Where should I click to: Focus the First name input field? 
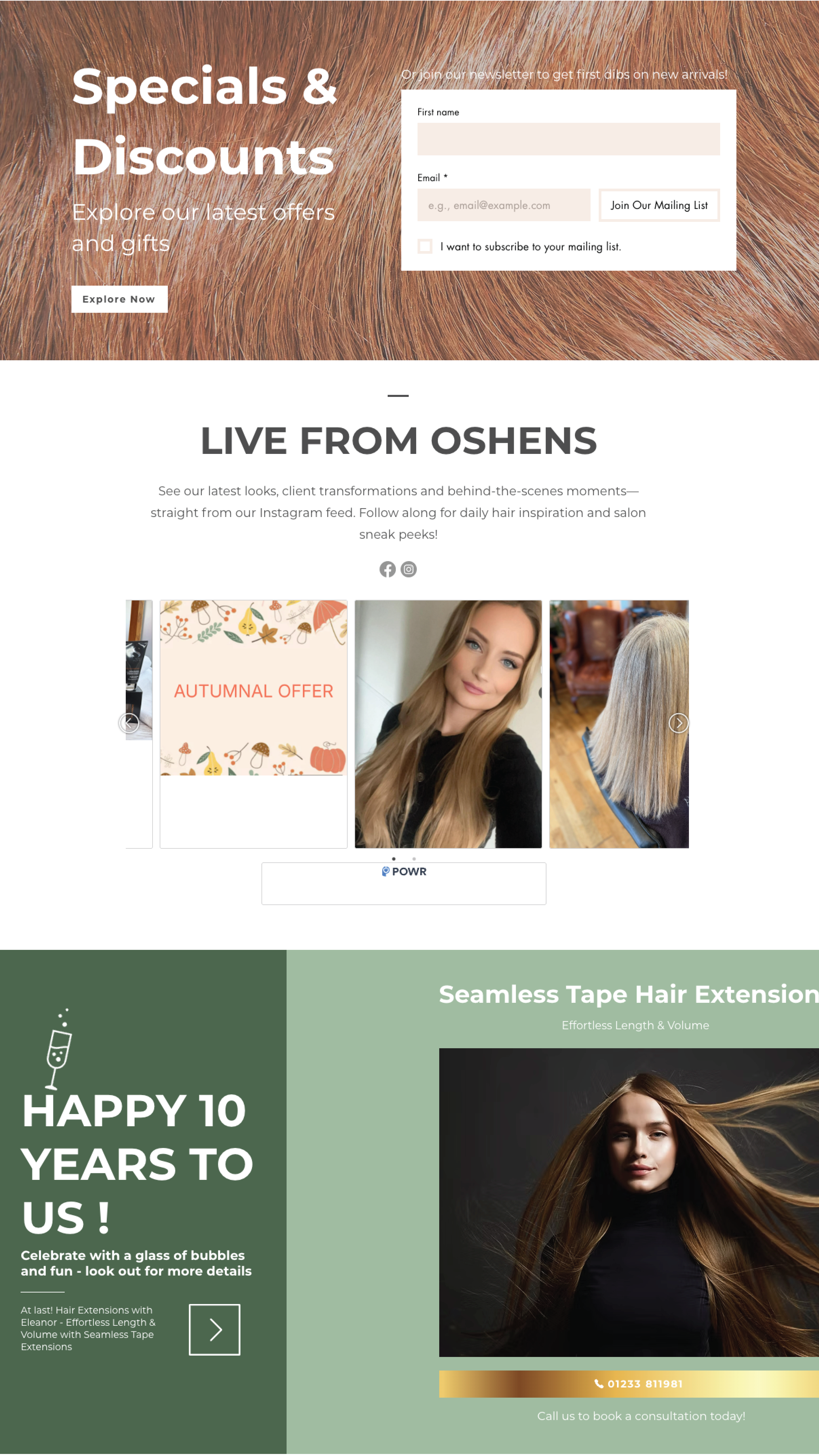(569, 139)
